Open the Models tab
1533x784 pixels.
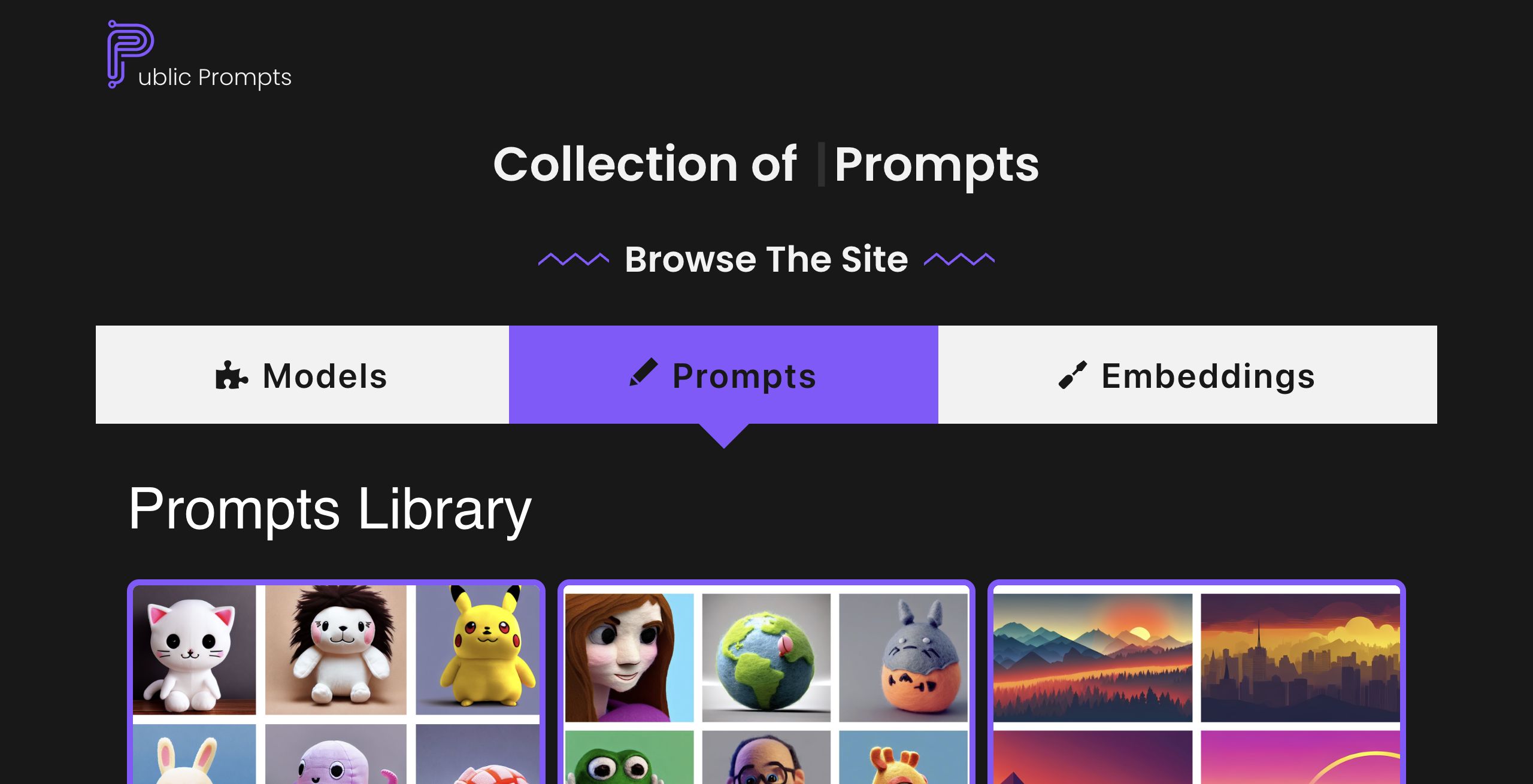[x=302, y=375]
